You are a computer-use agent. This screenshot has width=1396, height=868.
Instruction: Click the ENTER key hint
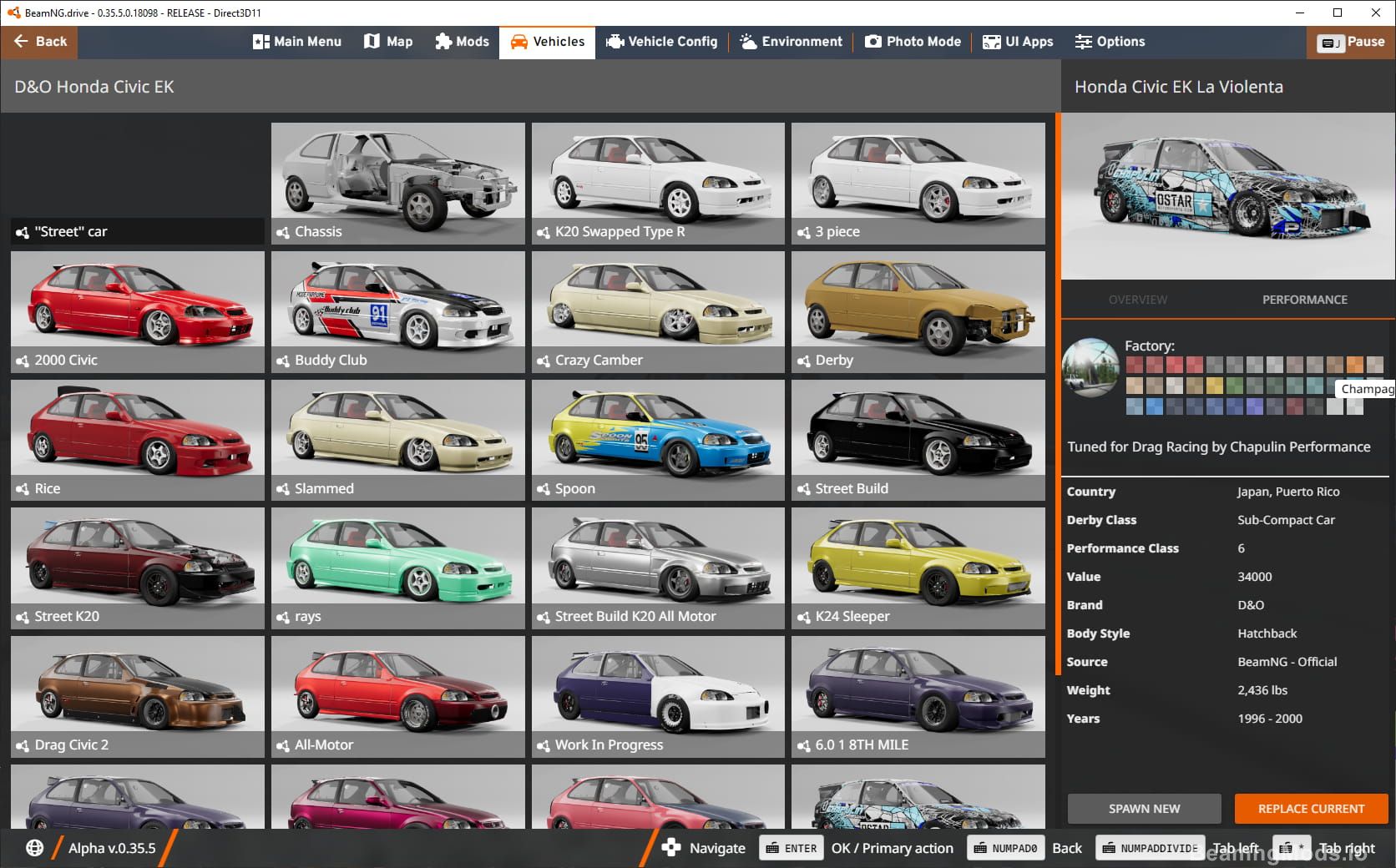pyautogui.click(x=792, y=848)
